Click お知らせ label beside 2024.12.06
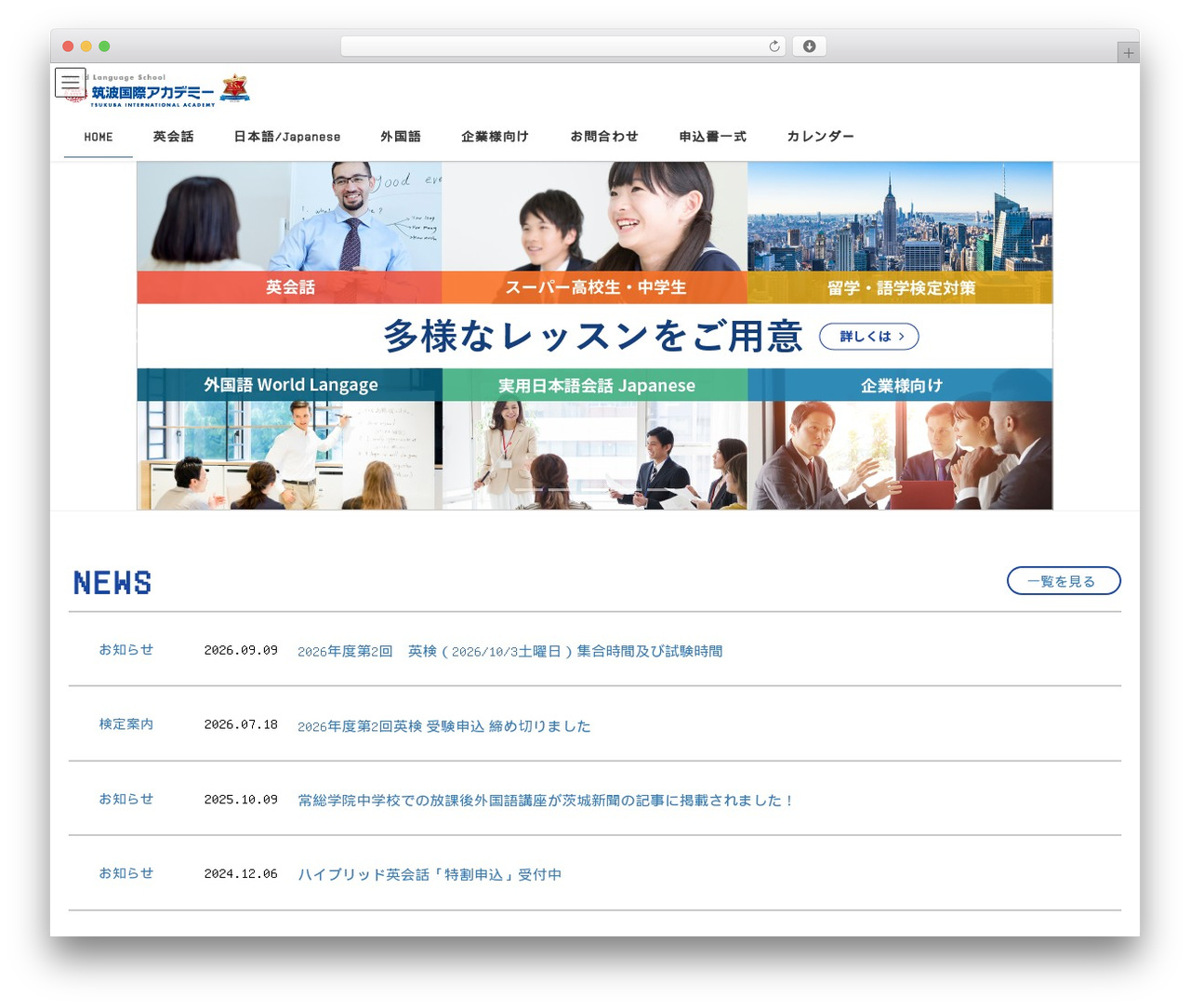This screenshot has width=1190, height=1008. 126,873
